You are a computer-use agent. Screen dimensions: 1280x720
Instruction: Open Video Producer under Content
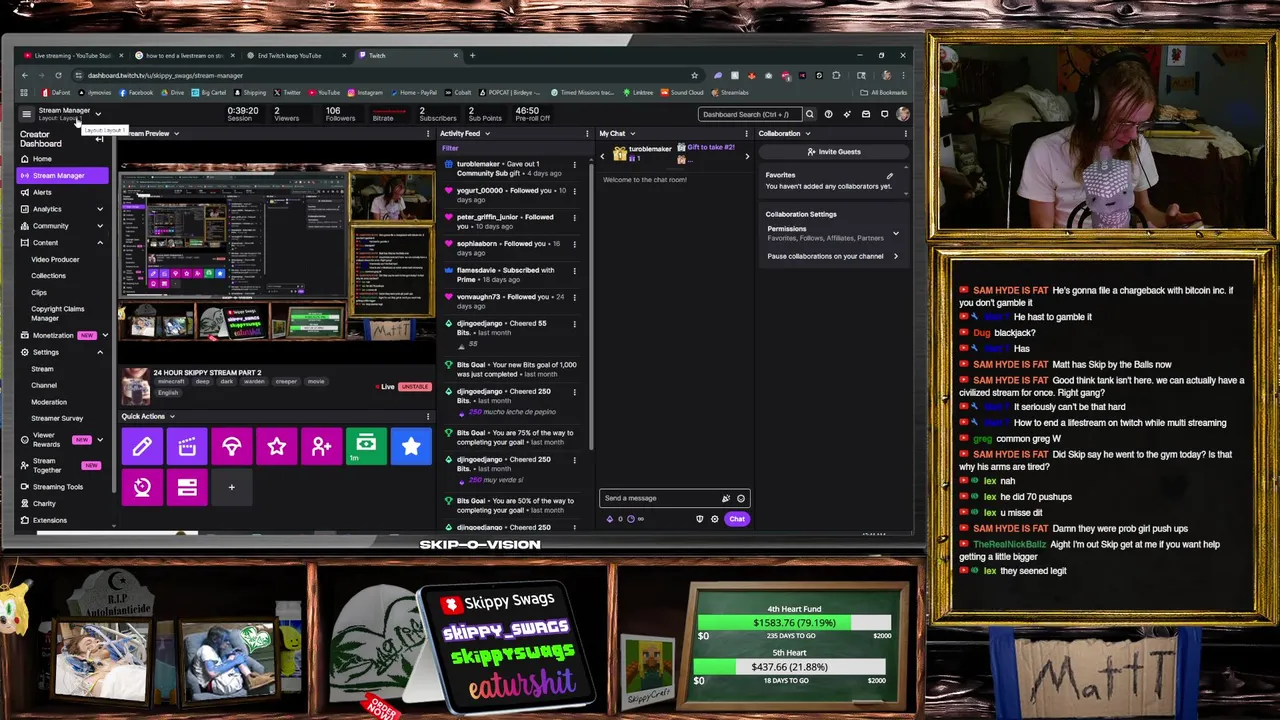click(55, 259)
